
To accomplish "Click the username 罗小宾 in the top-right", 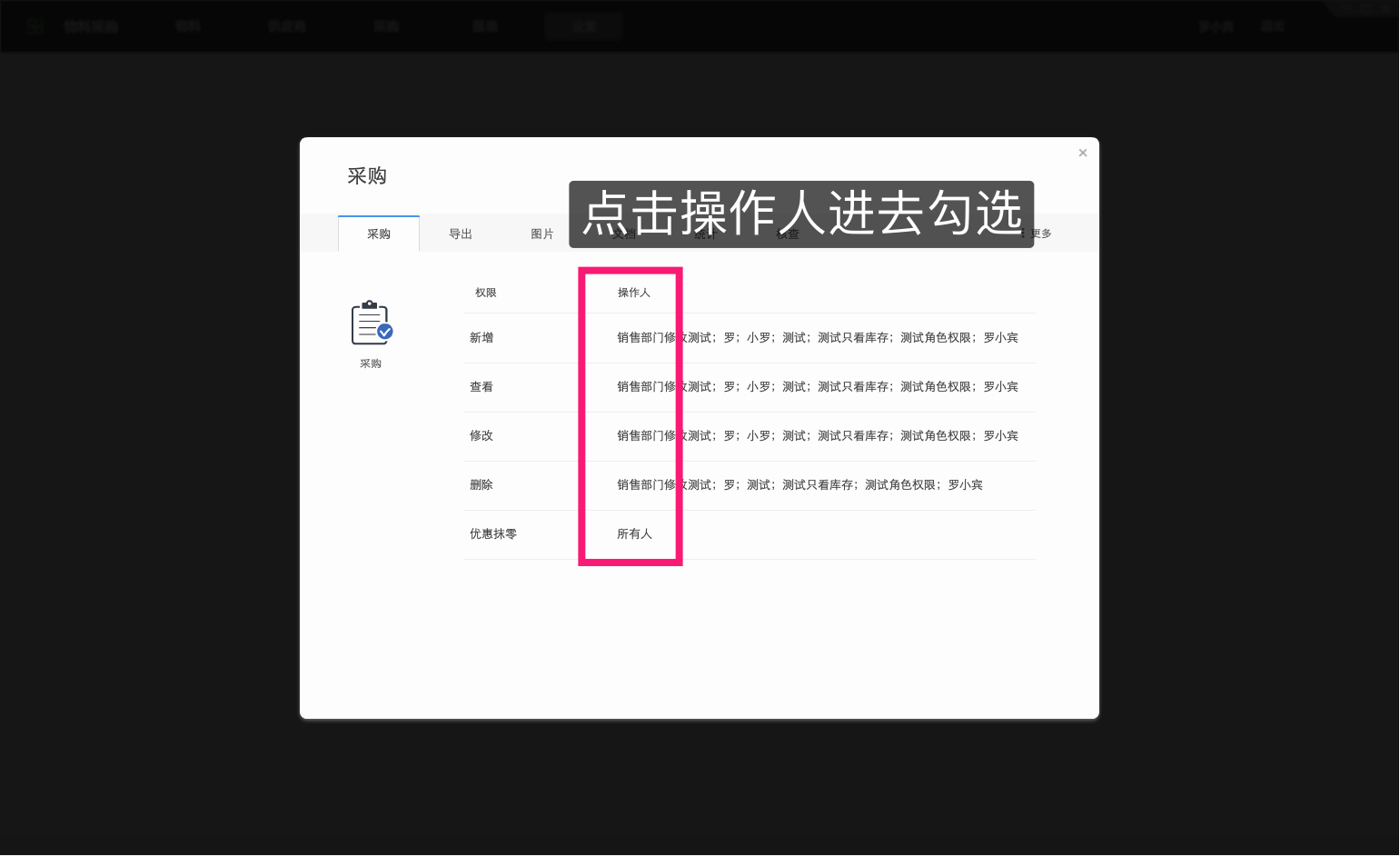I will coord(1216,25).
